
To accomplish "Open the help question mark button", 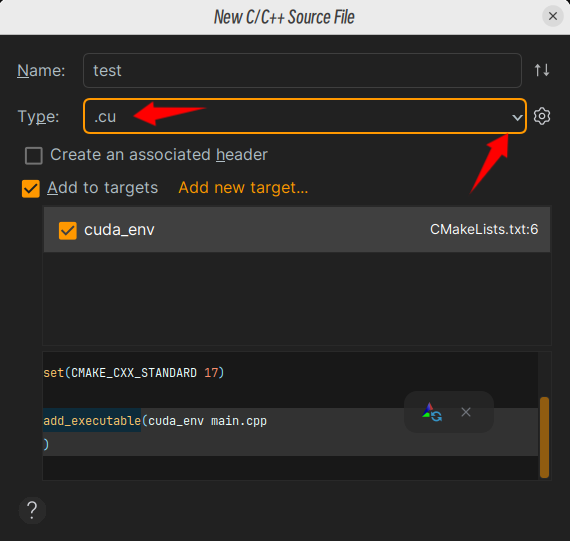I will pos(32,510).
